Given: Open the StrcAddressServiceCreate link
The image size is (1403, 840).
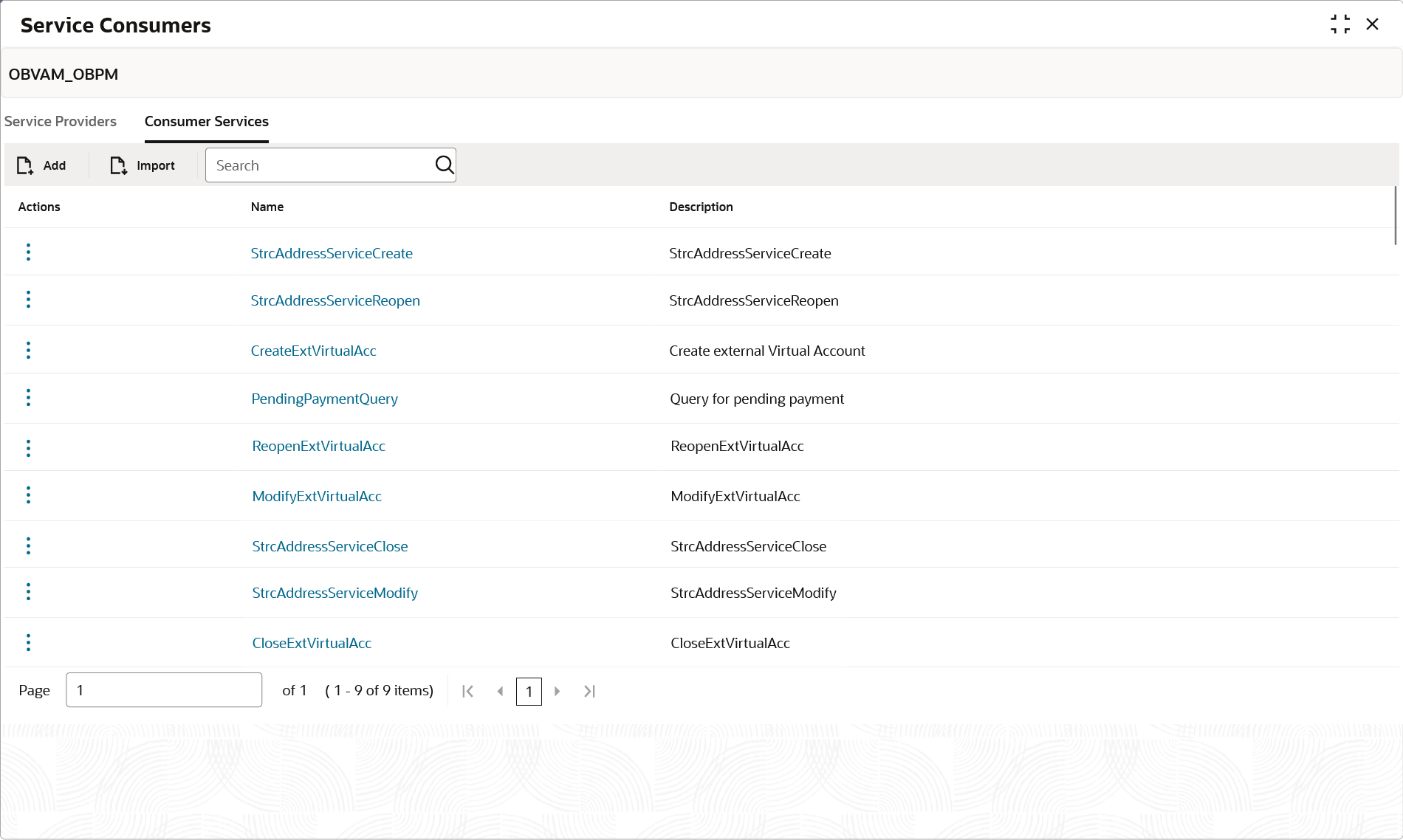Looking at the screenshot, I should 332,253.
